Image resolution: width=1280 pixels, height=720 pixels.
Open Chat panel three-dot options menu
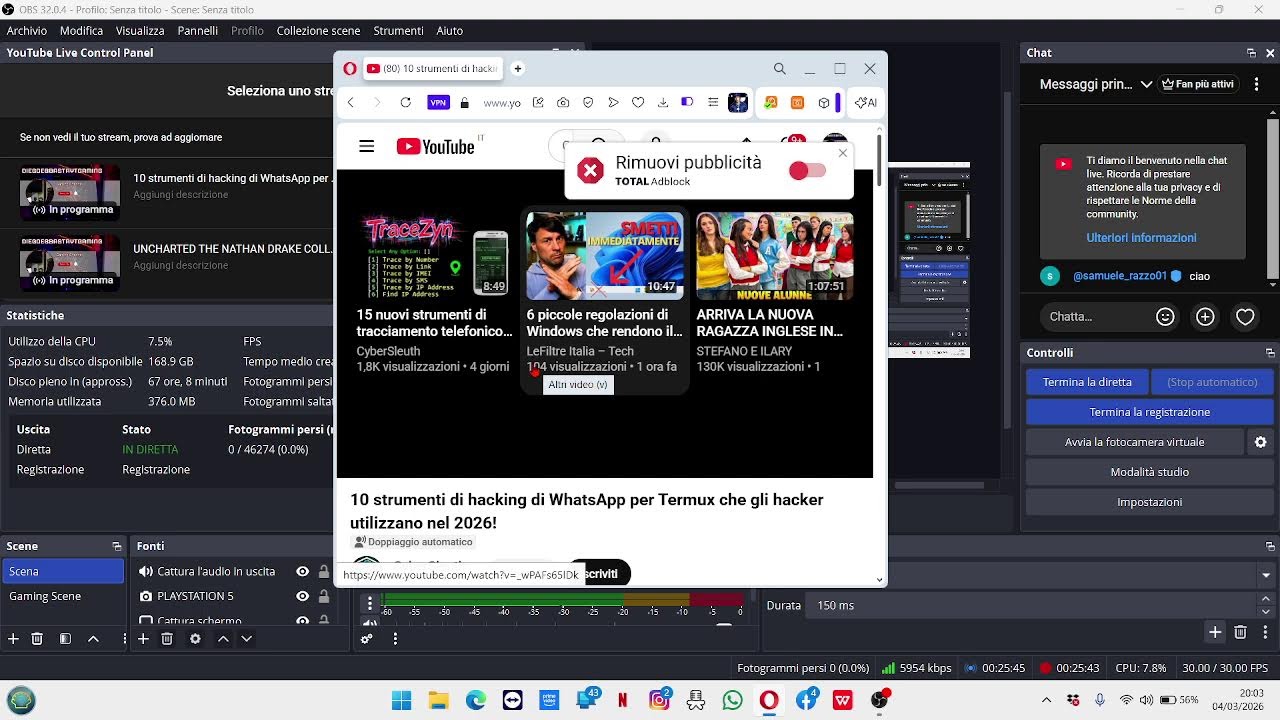tap(1257, 84)
